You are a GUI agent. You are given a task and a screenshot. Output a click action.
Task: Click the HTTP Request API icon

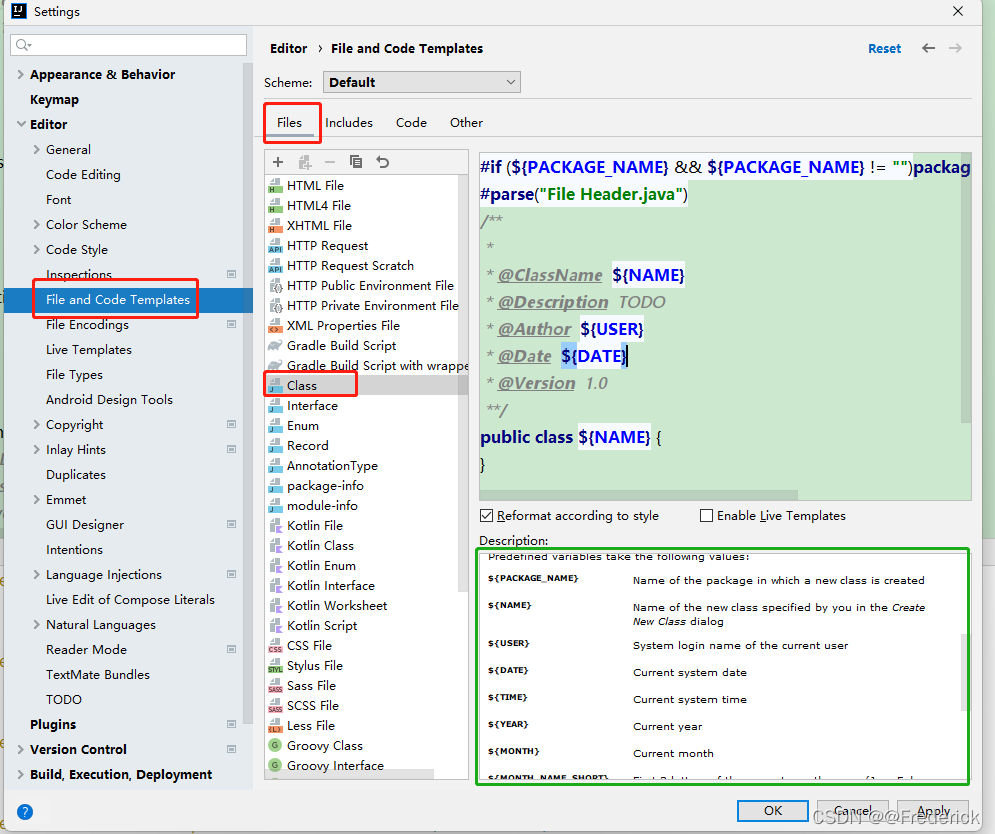(275, 246)
